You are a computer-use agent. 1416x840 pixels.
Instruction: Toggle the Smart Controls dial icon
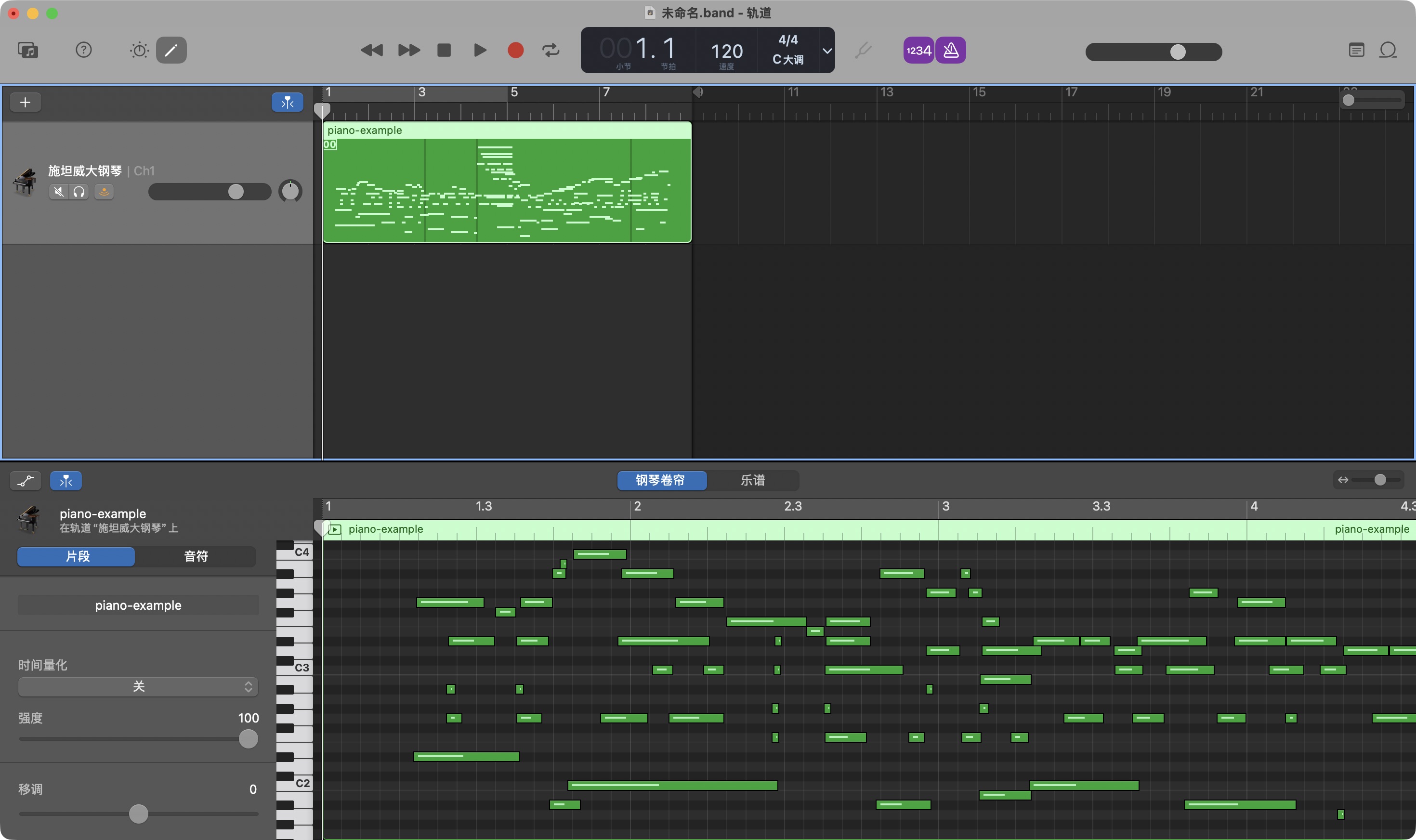click(139, 51)
